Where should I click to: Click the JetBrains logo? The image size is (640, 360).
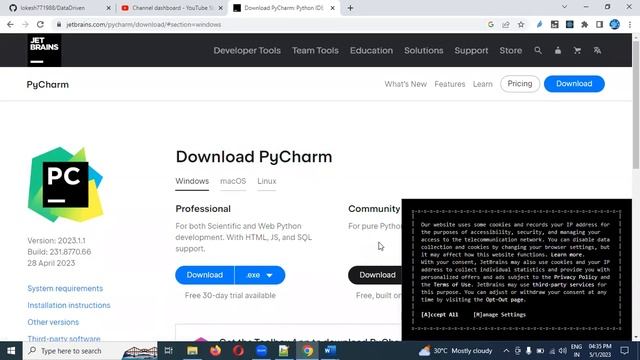[x=44, y=50]
